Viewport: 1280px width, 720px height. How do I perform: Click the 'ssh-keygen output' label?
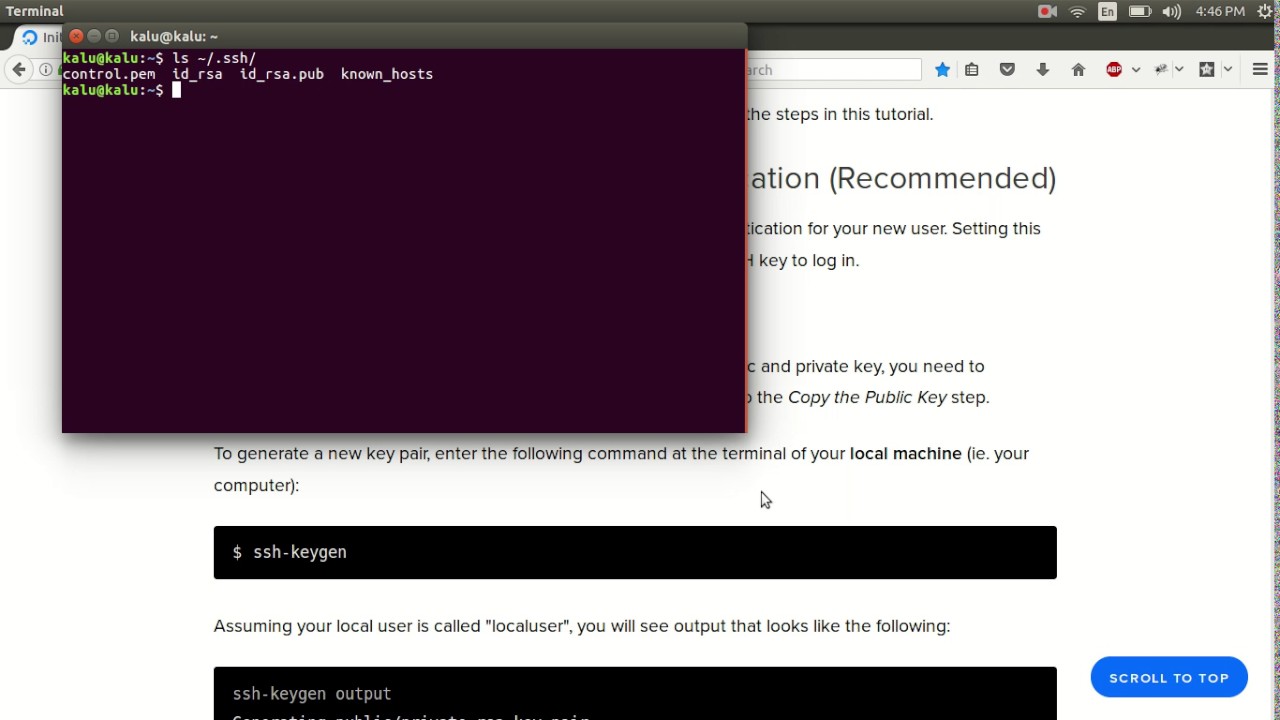(312, 694)
